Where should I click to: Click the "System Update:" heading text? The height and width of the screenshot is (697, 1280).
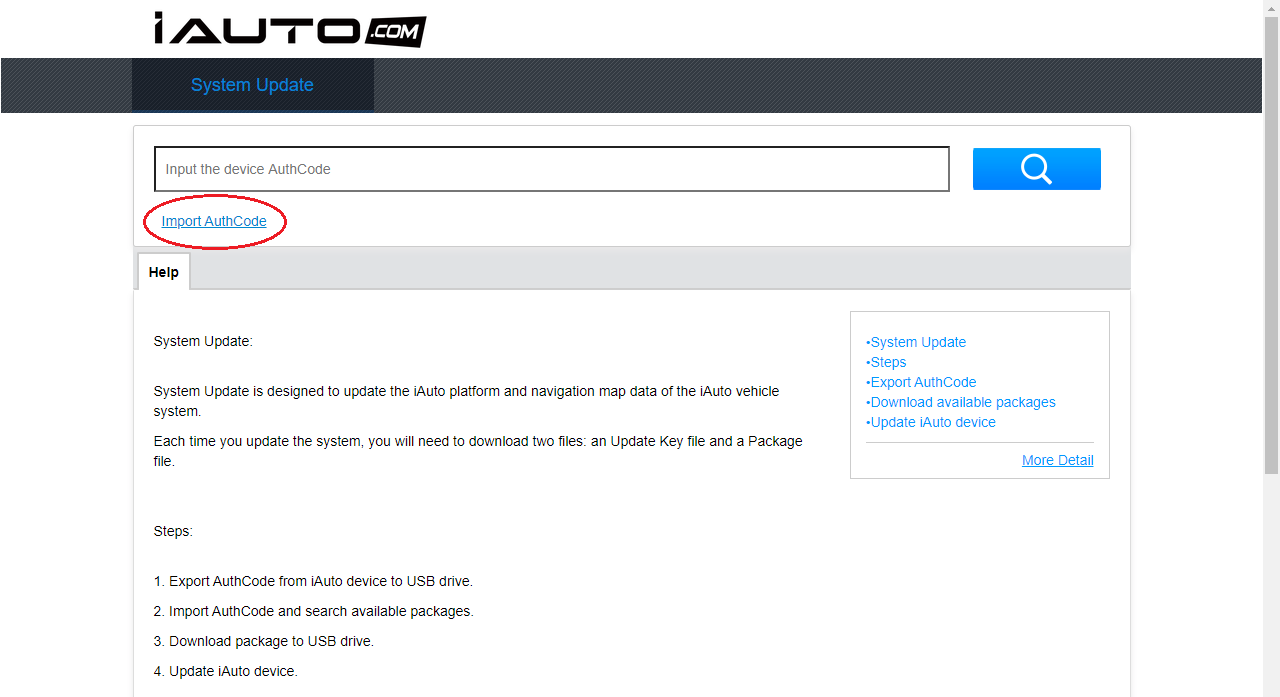coord(203,341)
